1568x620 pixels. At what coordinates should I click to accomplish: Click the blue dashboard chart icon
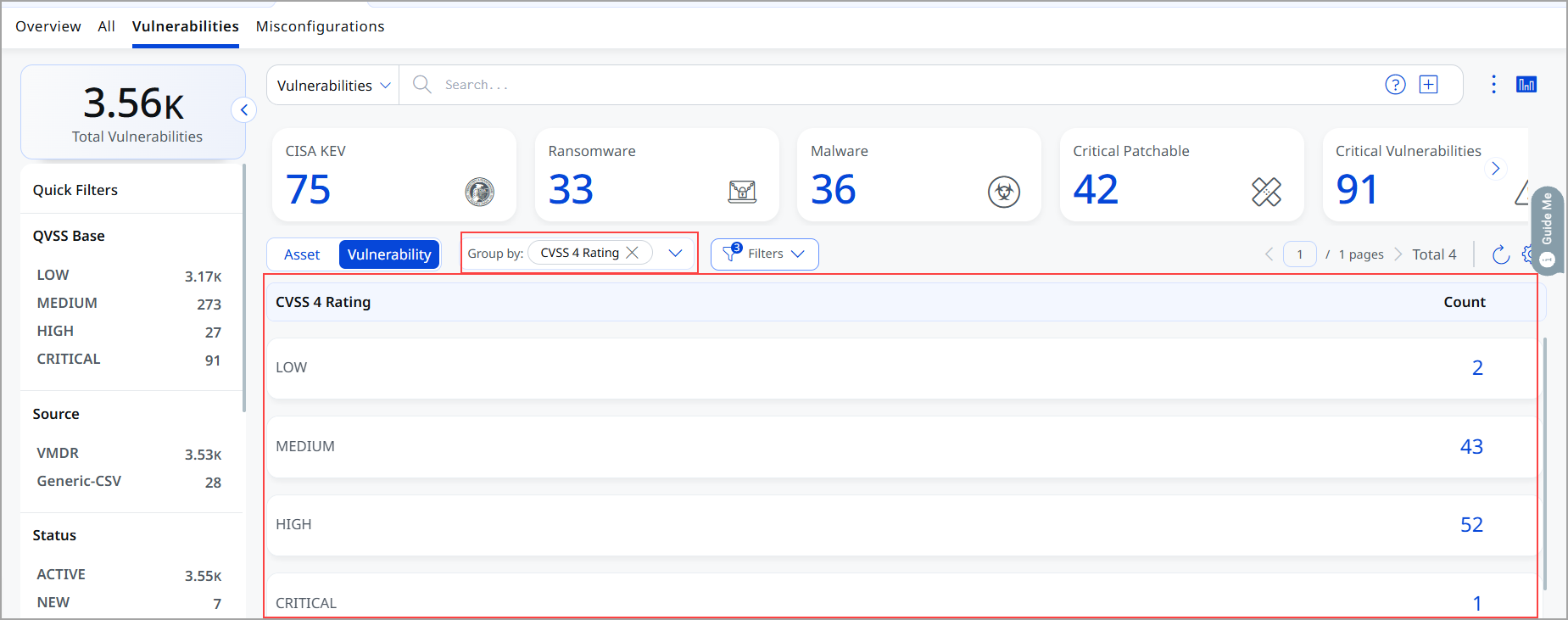coord(1526,84)
